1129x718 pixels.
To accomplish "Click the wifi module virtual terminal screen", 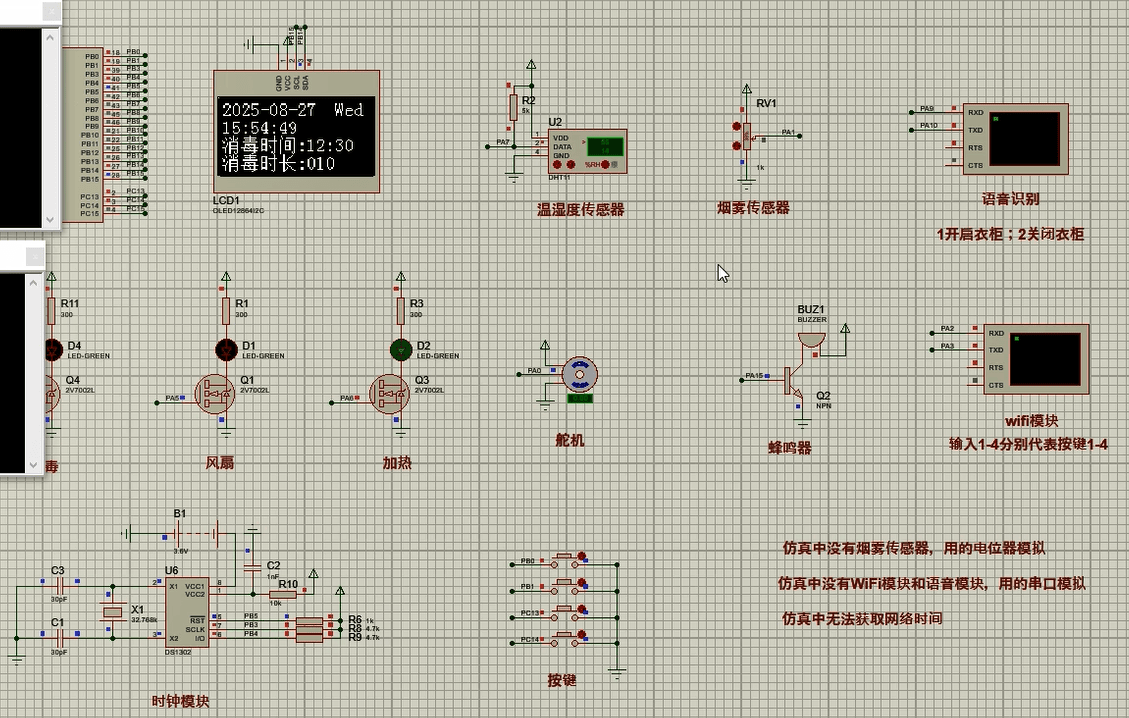I will click(x=1046, y=358).
